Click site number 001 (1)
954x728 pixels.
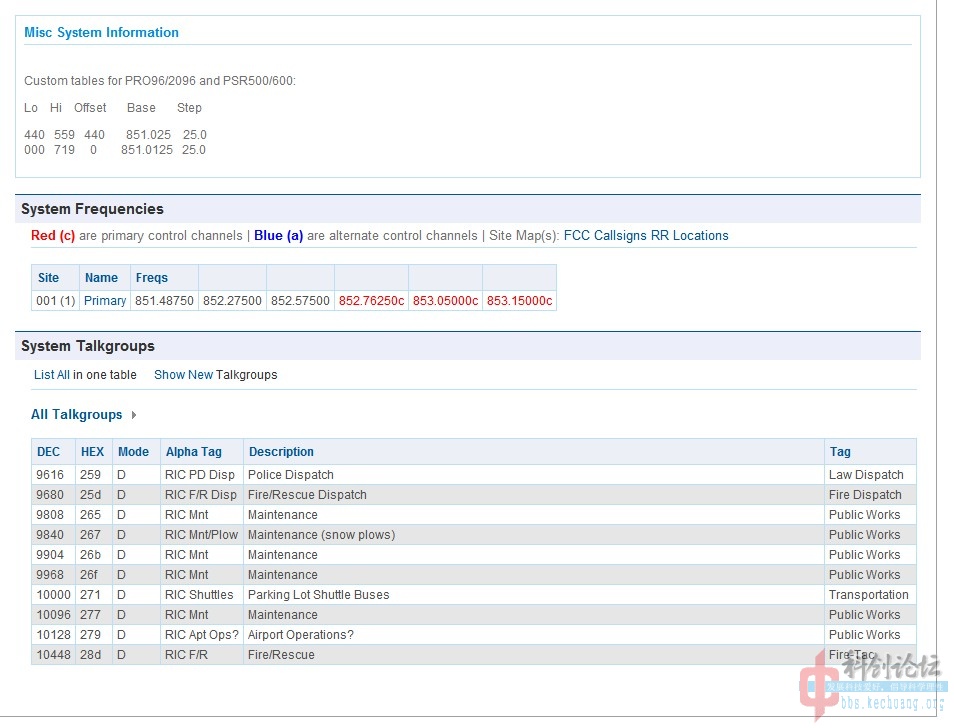tap(55, 301)
